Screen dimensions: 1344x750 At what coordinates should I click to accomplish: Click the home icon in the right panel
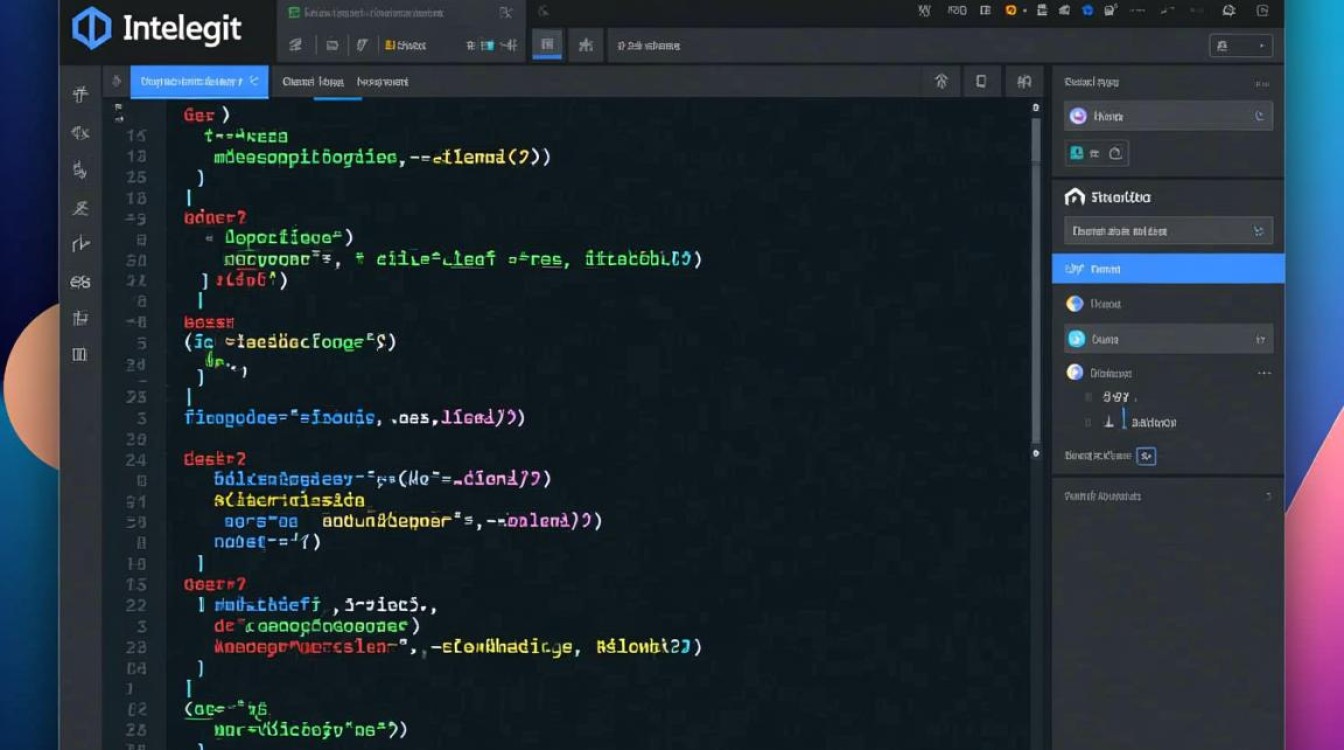coord(1075,197)
